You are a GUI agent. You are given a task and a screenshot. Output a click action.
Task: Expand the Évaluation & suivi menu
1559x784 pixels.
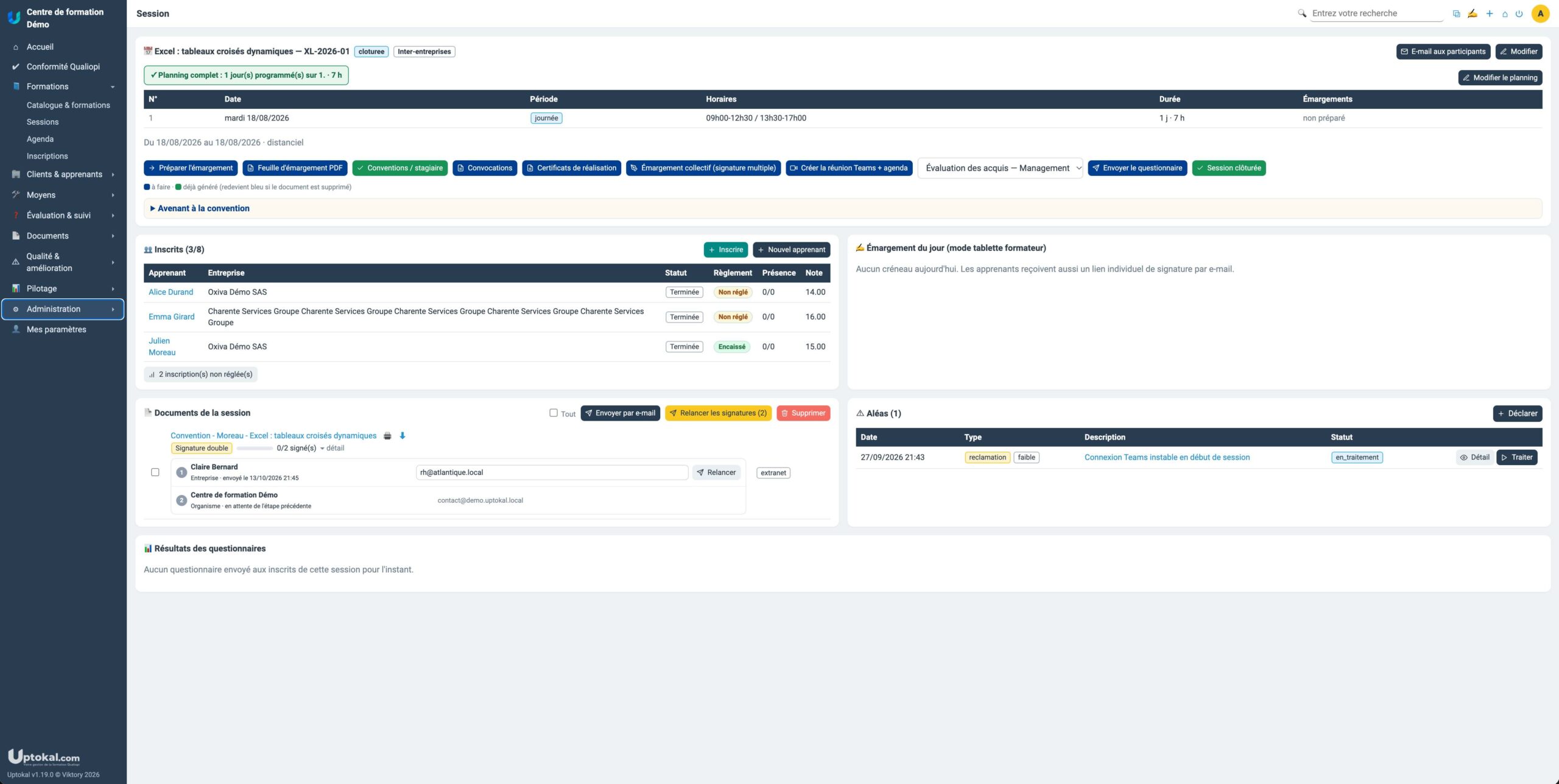click(64, 215)
